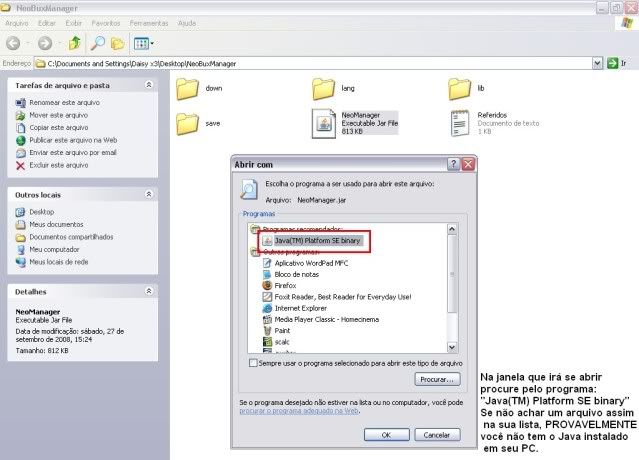The height and width of the screenshot is (460, 639).
Task: Close the Abrir com dialog
Action: [x=468, y=164]
